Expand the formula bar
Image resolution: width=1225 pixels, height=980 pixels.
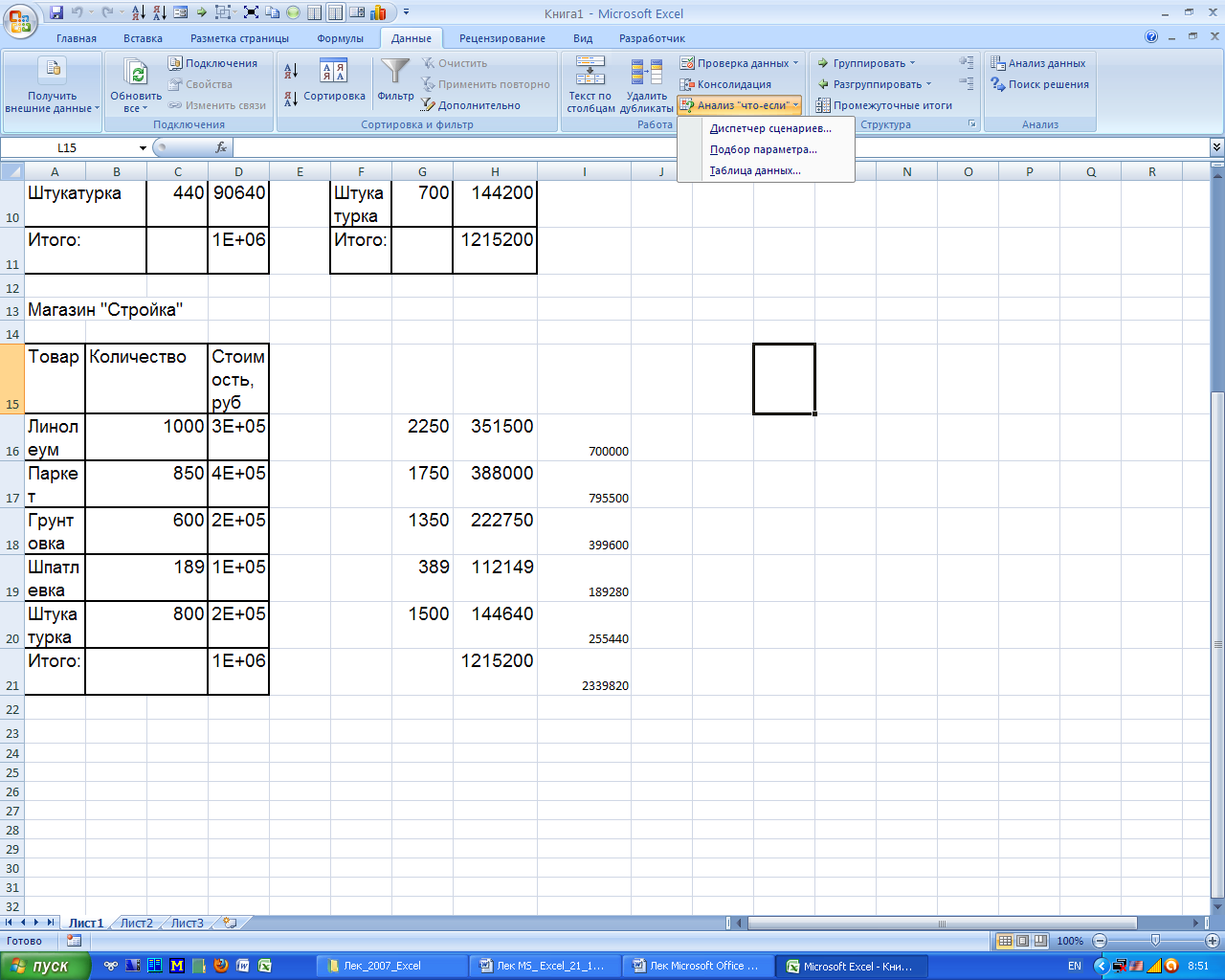tap(1216, 147)
